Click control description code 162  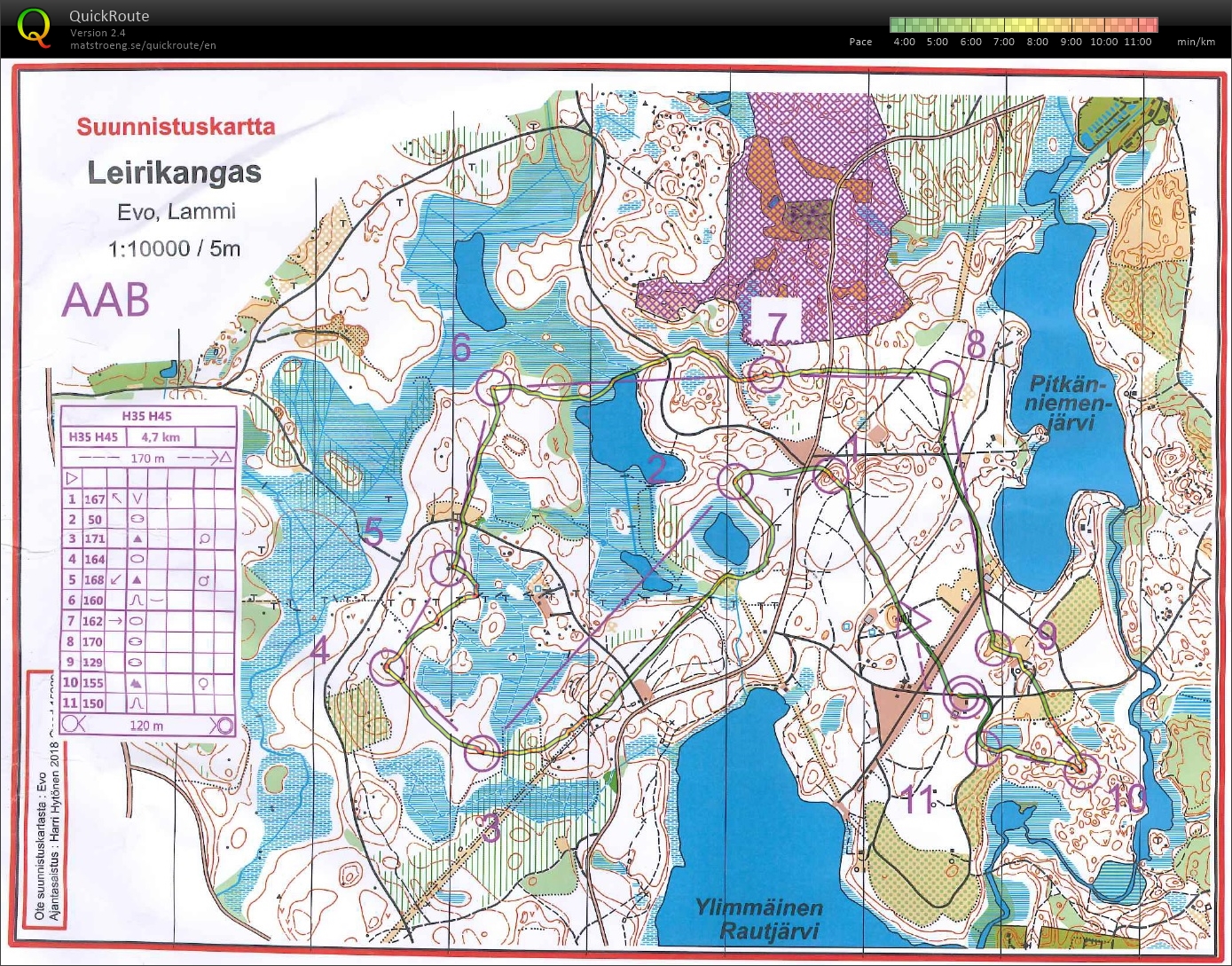(x=94, y=621)
